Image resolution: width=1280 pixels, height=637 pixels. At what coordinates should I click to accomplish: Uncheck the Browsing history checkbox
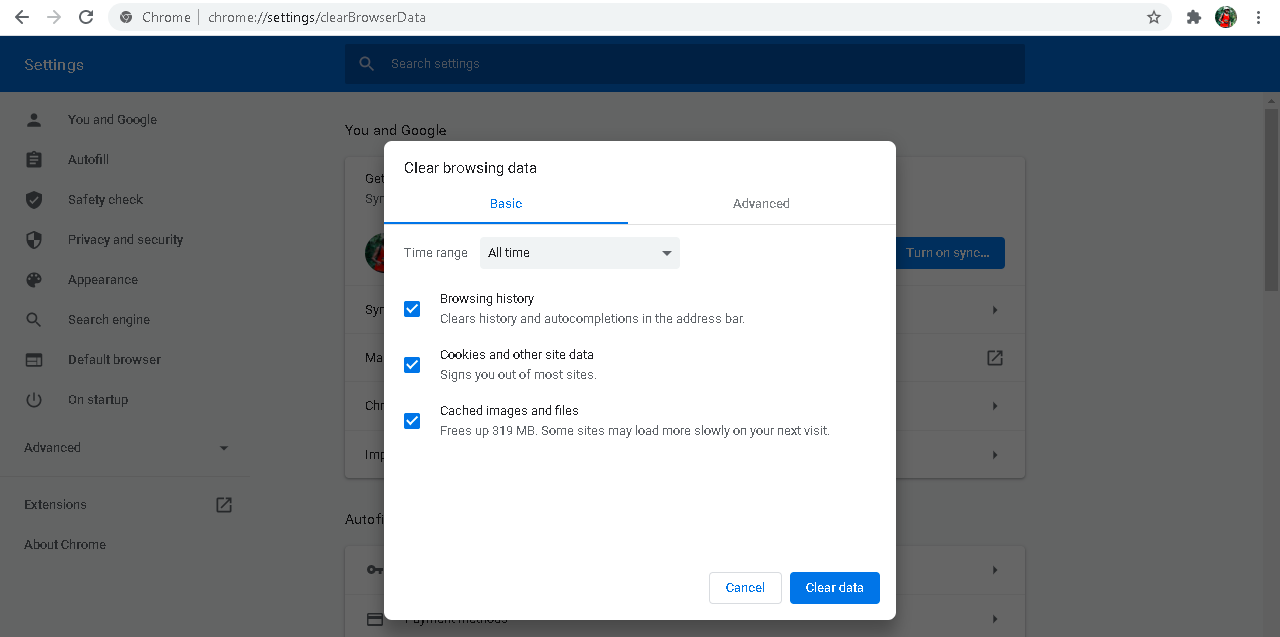tap(412, 309)
